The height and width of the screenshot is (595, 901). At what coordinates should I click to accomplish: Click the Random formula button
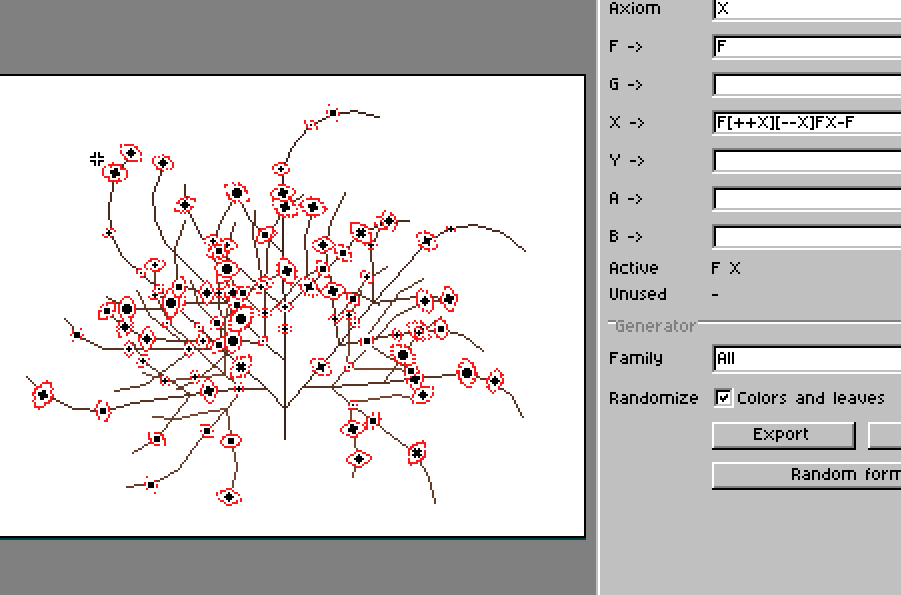click(x=807, y=475)
